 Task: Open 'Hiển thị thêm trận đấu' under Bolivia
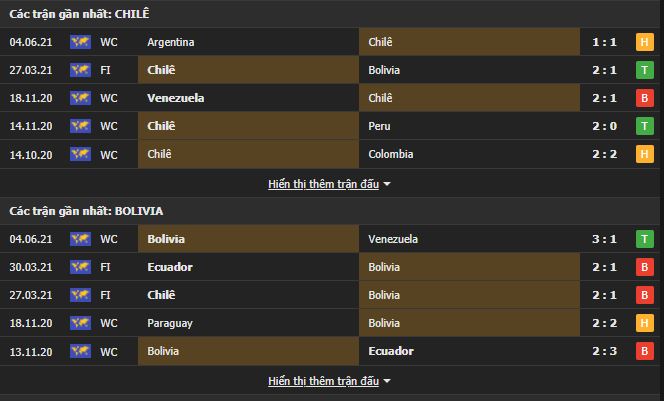pos(323,381)
